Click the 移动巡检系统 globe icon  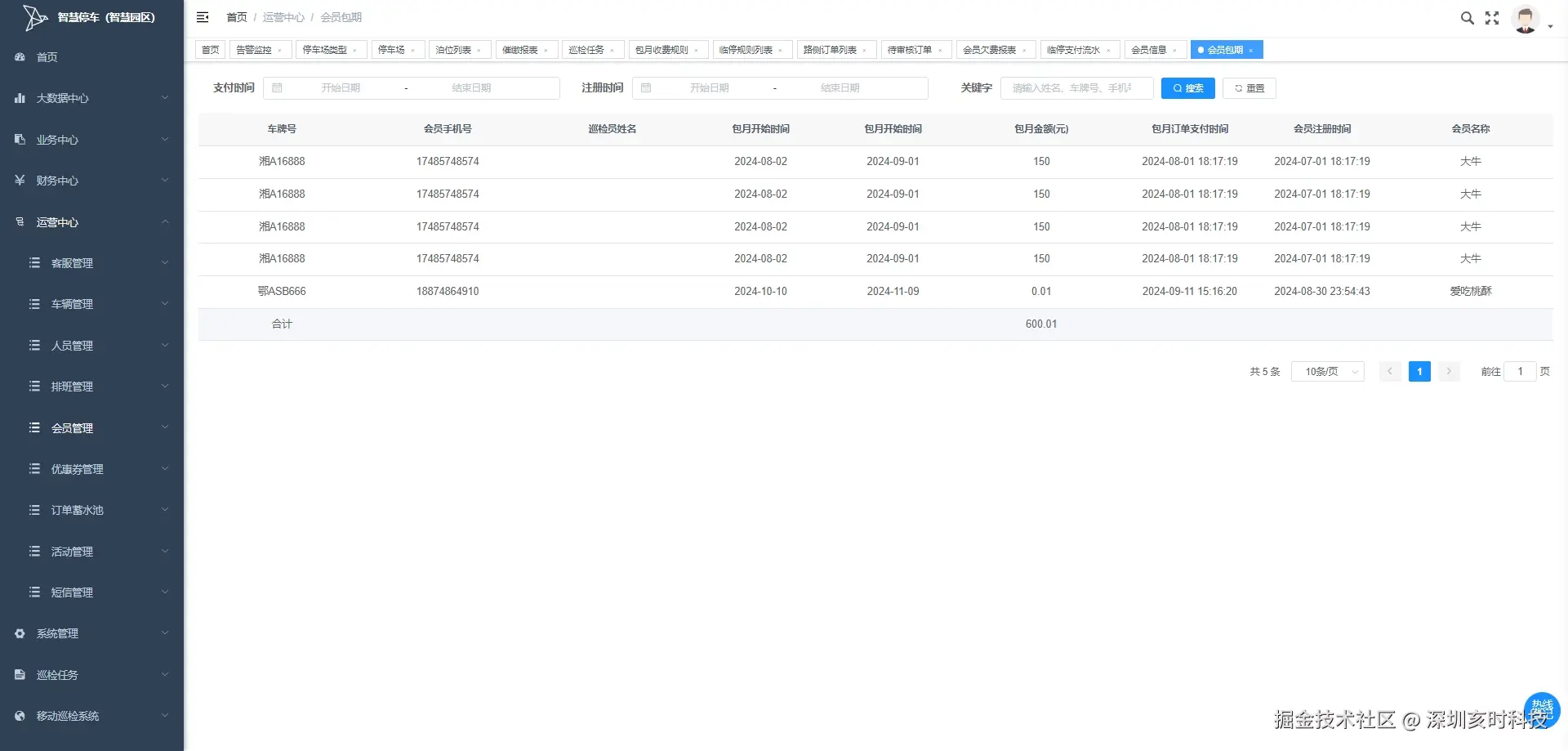20,716
